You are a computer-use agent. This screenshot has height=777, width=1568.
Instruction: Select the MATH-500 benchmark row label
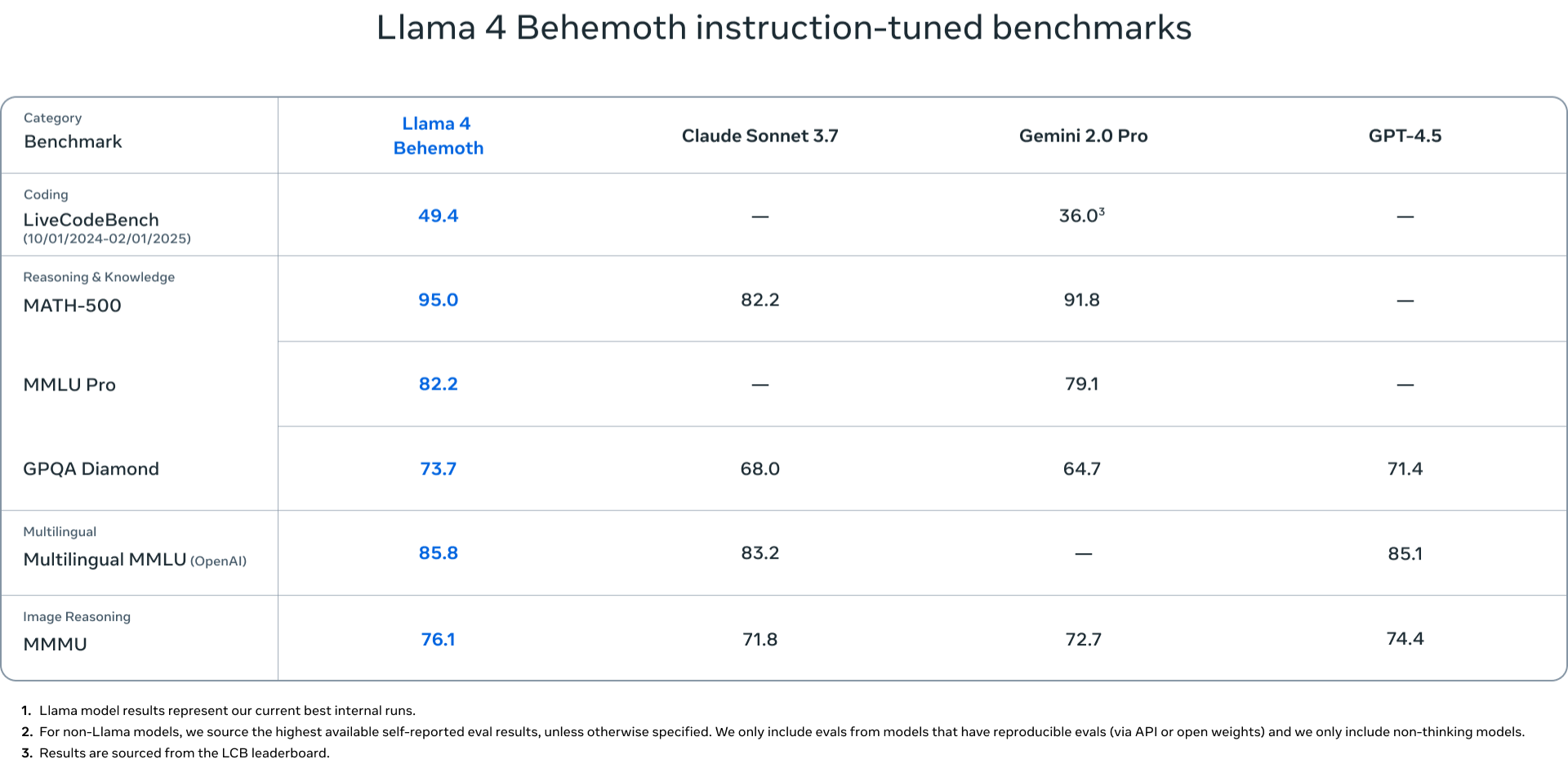pos(72,306)
